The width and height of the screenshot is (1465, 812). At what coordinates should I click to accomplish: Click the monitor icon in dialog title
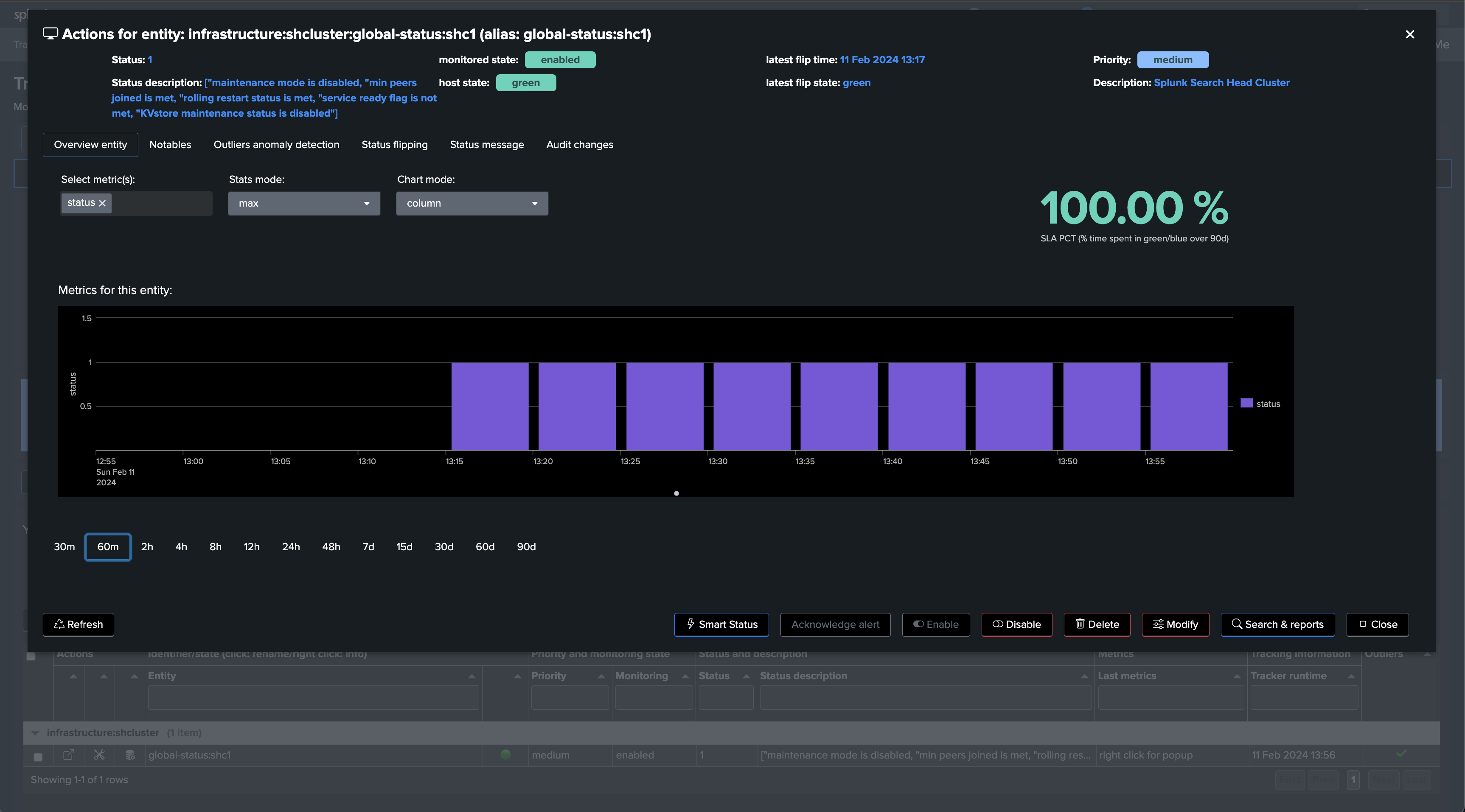click(51, 34)
